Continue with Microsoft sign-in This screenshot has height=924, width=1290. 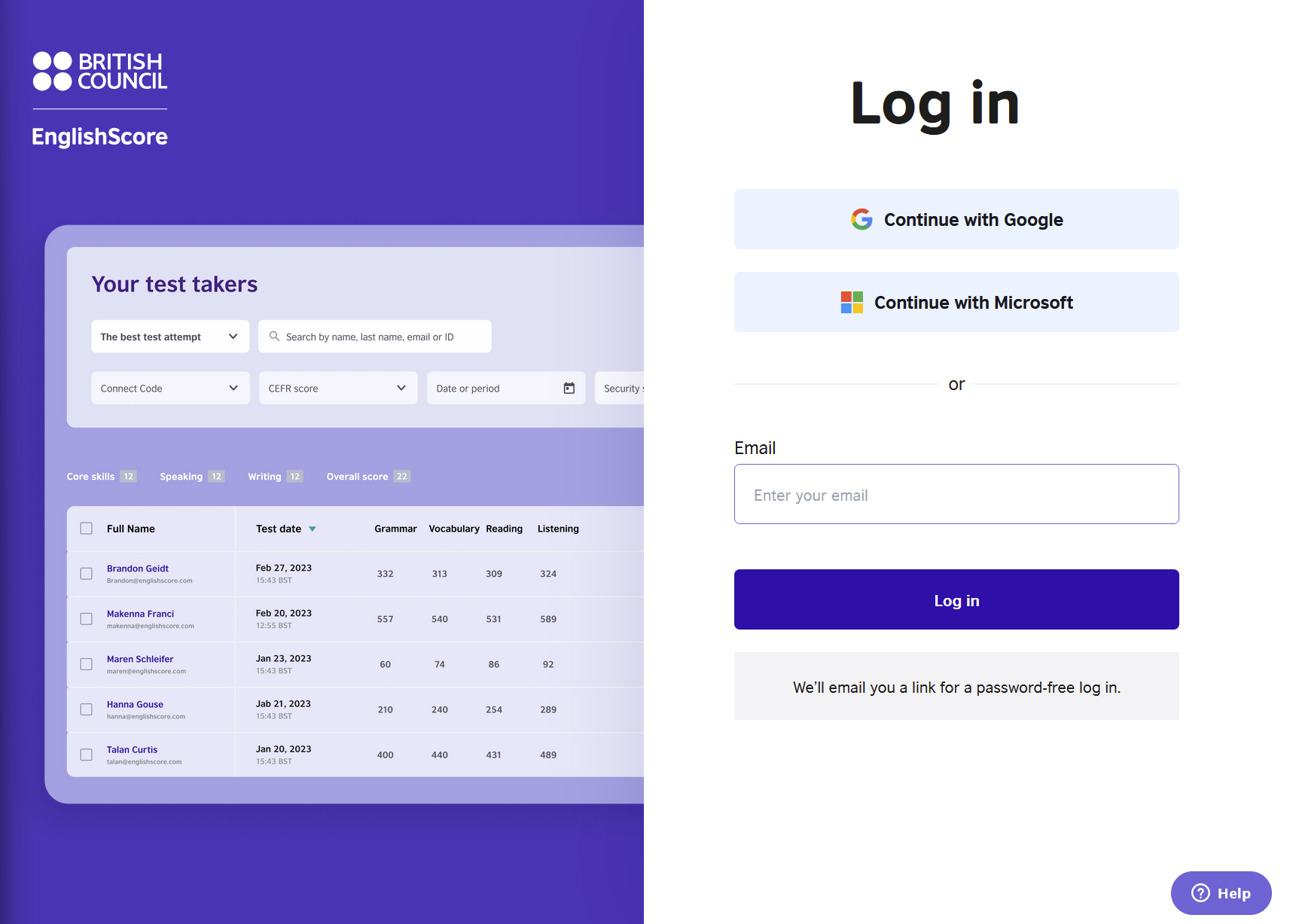point(956,302)
